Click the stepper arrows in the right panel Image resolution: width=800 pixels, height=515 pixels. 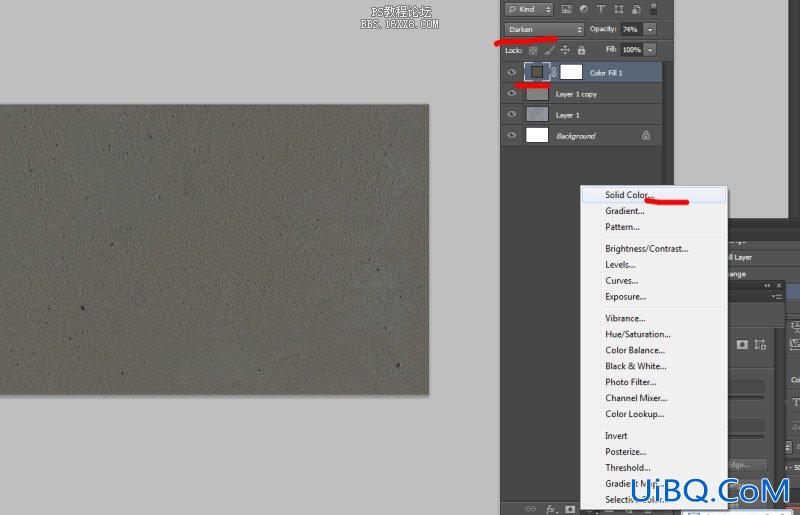[x=788, y=447]
